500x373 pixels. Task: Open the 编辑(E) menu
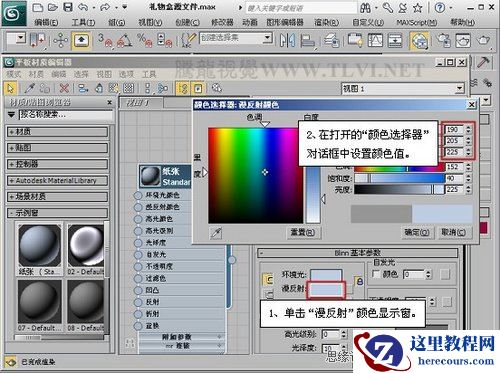pos(46,23)
